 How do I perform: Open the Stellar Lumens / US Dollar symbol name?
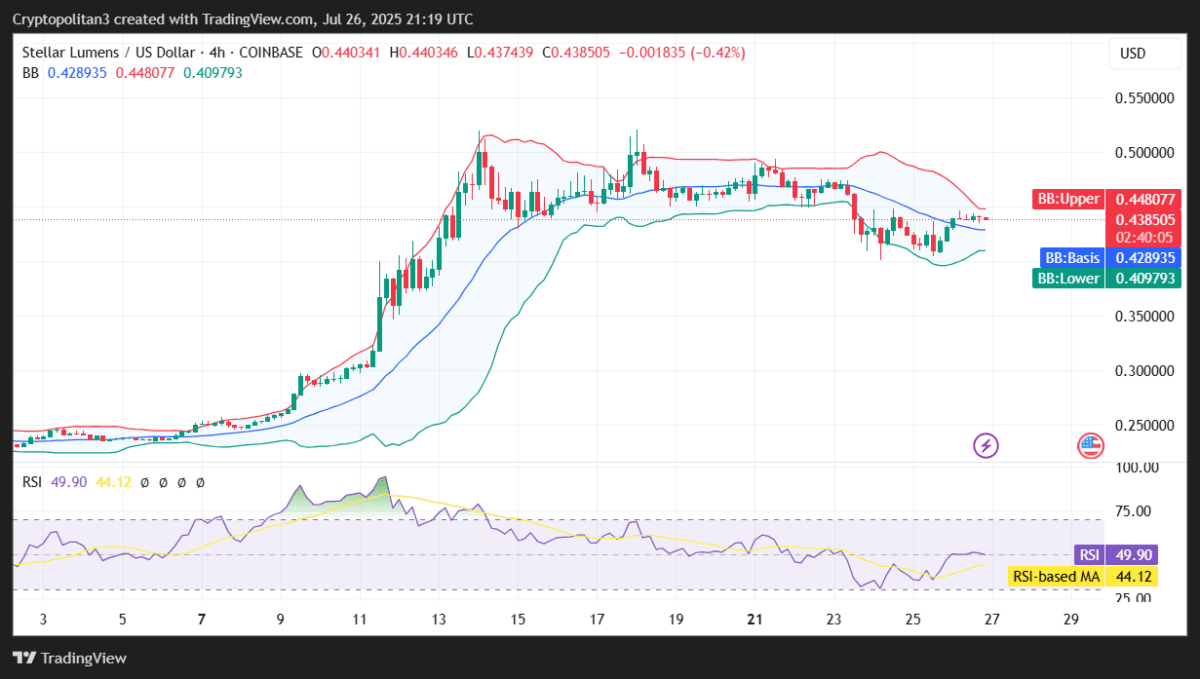[x=110, y=53]
